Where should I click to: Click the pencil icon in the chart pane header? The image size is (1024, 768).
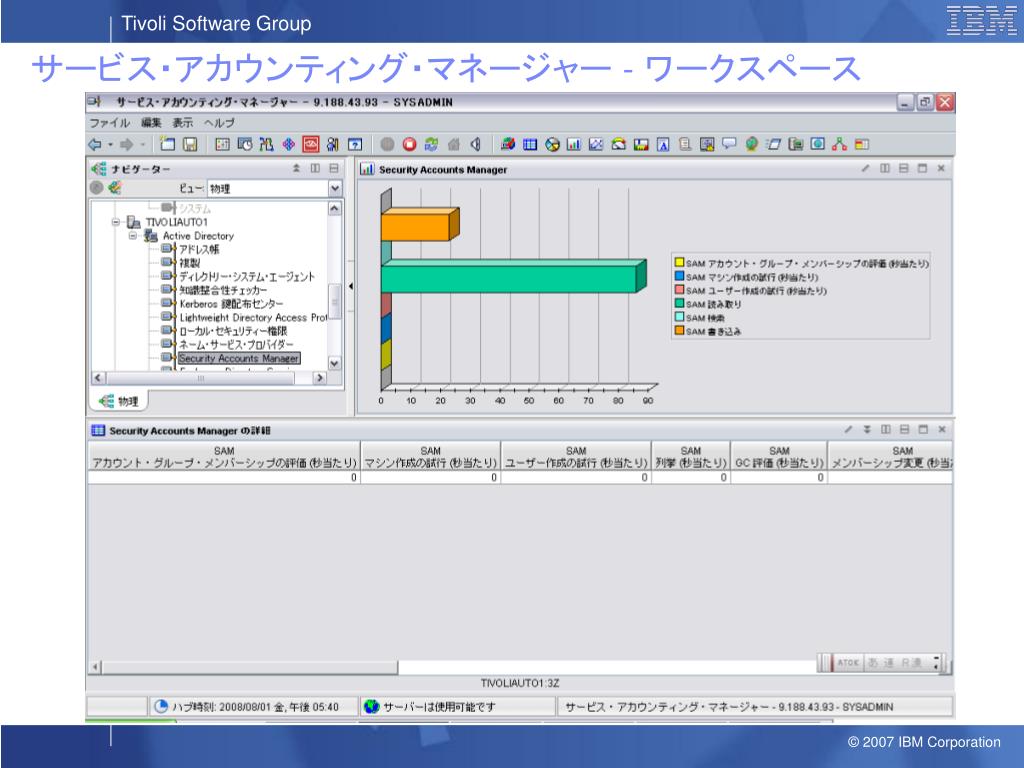click(866, 168)
